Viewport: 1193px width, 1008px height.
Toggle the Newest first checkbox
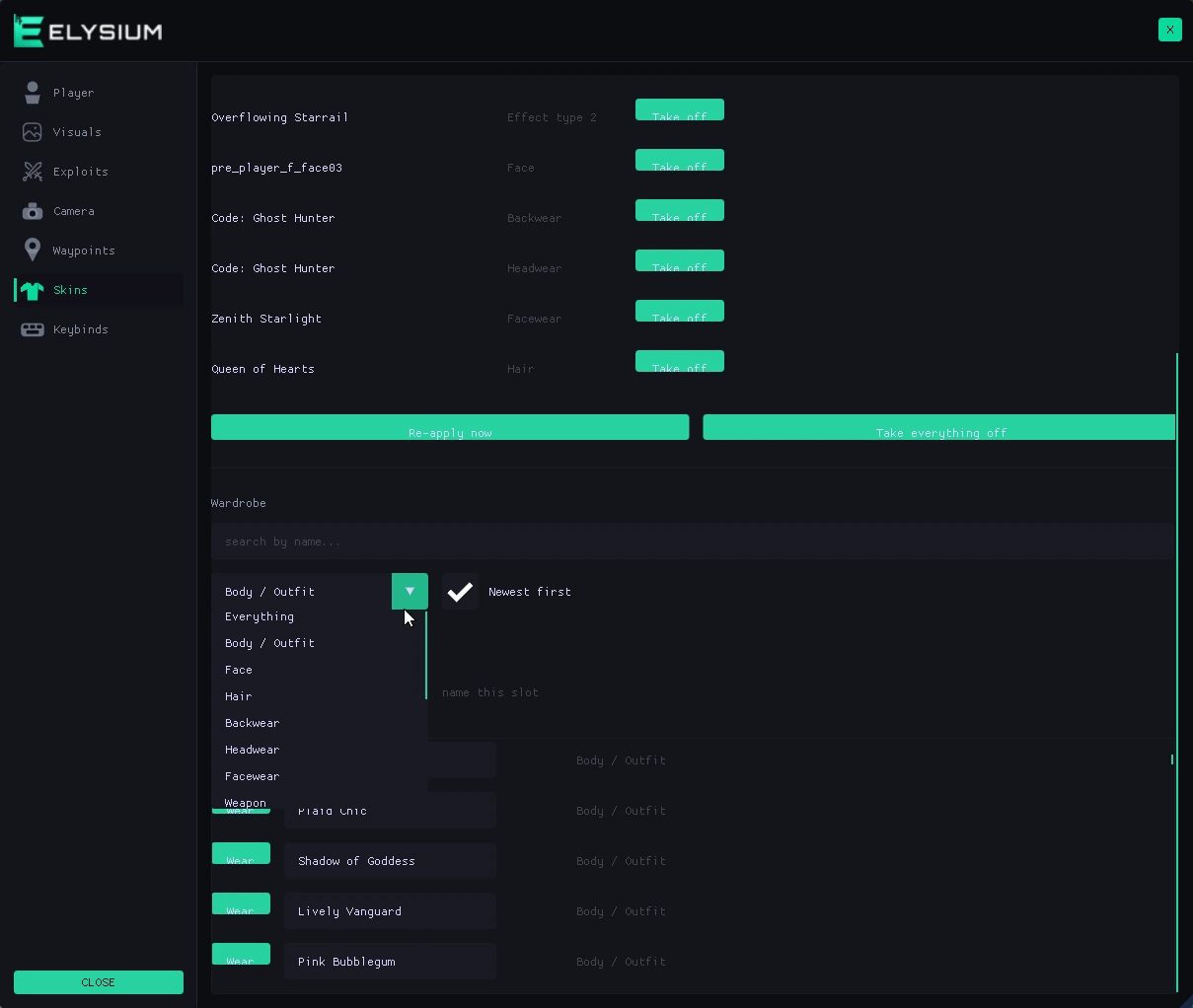pos(460,592)
